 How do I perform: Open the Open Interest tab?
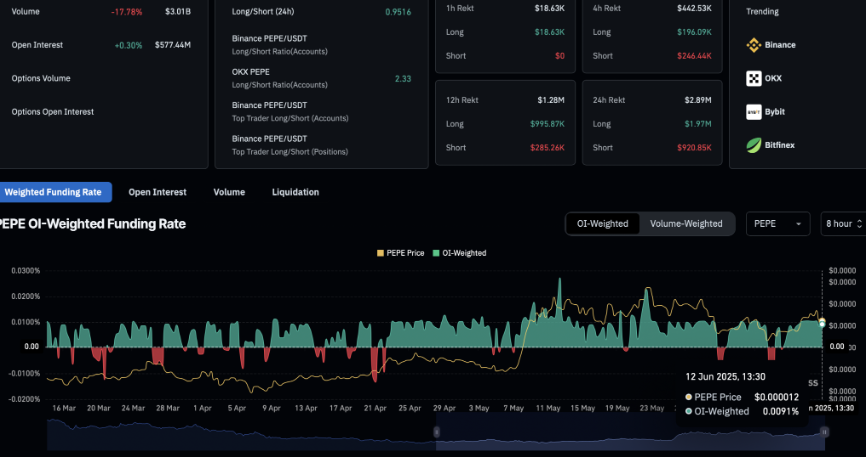click(157, 192)
